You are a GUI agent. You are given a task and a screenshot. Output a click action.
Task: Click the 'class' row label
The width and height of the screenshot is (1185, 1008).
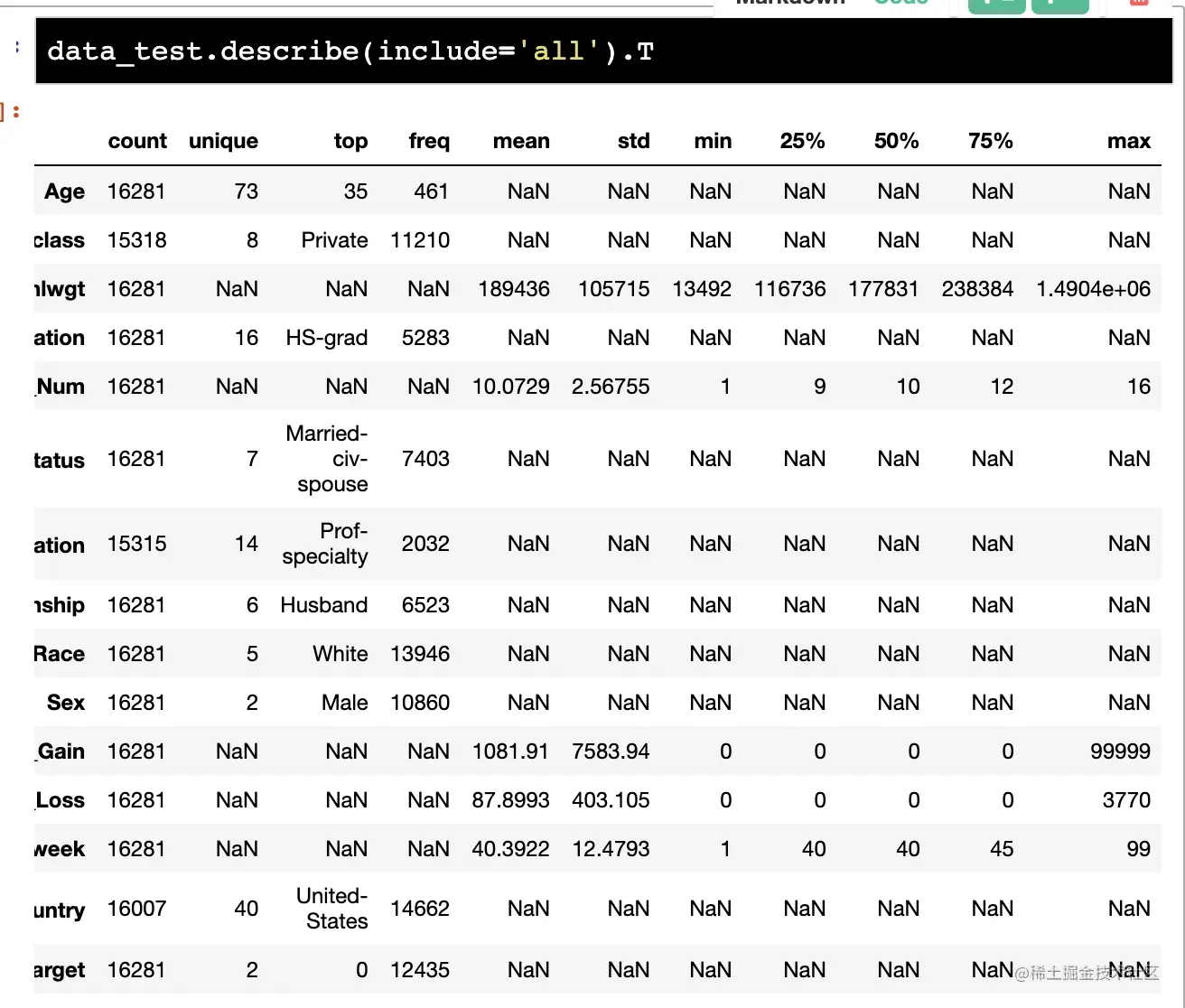click(60, 240)
